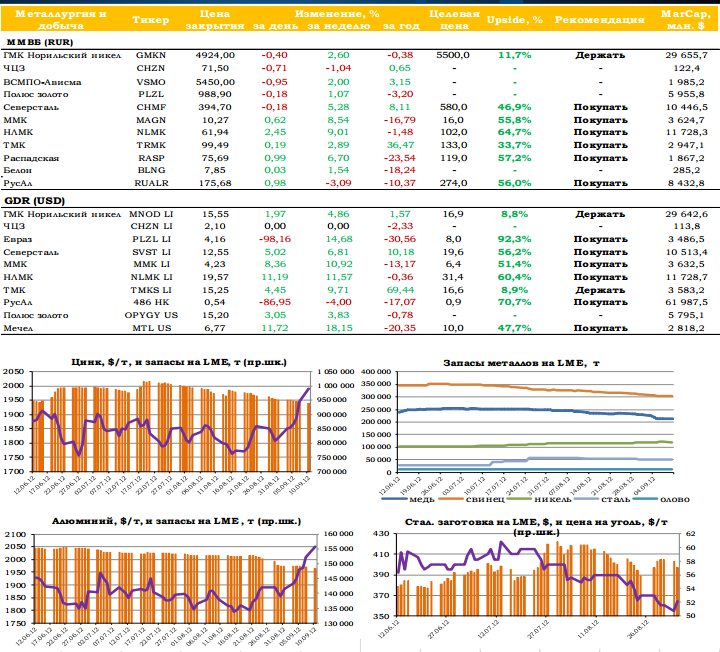The height and width of the screenshot is (652, 720).
Task: Select the 64,7% upside value
Action: 514,132
